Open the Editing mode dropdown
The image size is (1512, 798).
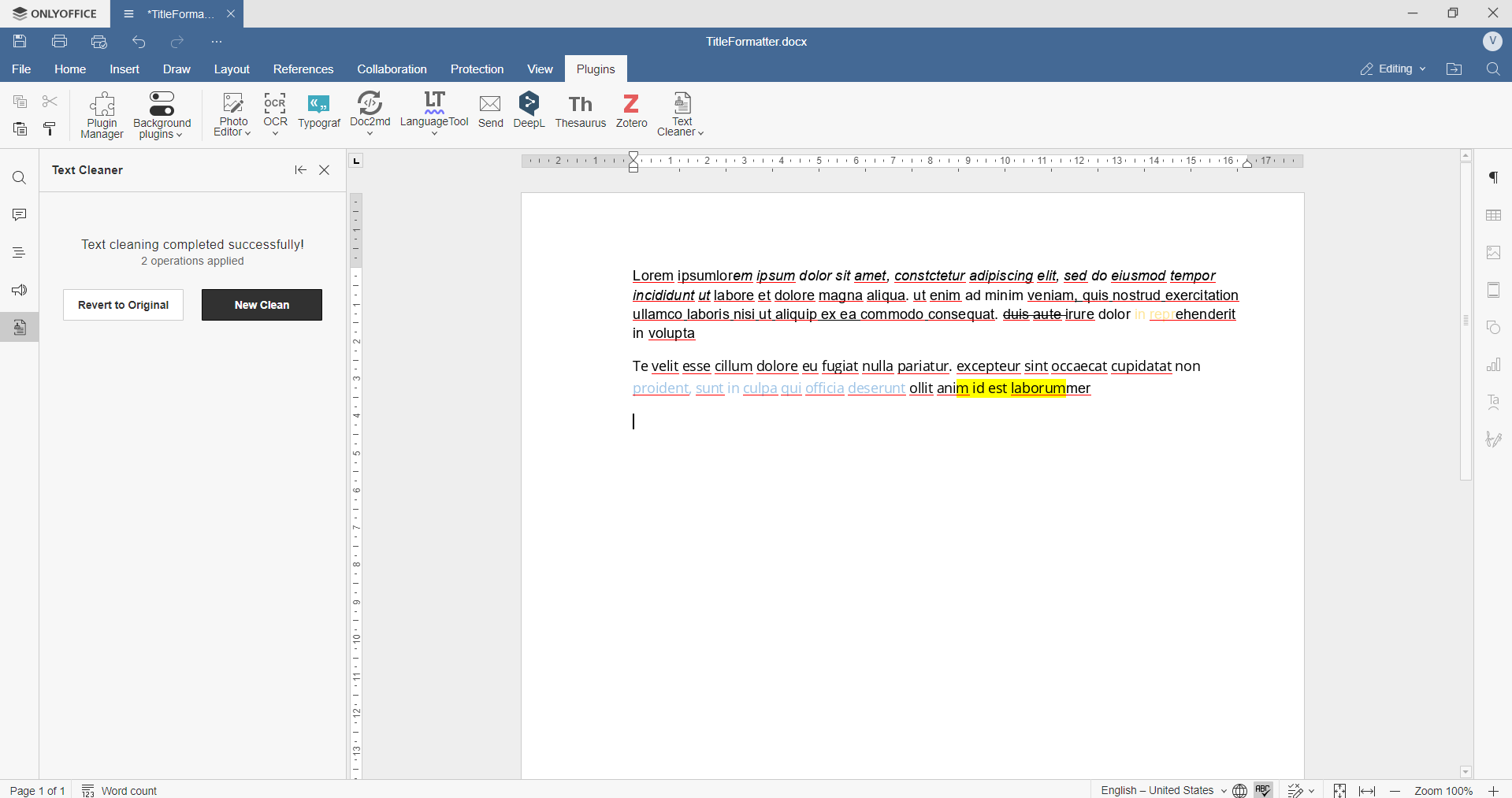click(x=1393, y=69)
